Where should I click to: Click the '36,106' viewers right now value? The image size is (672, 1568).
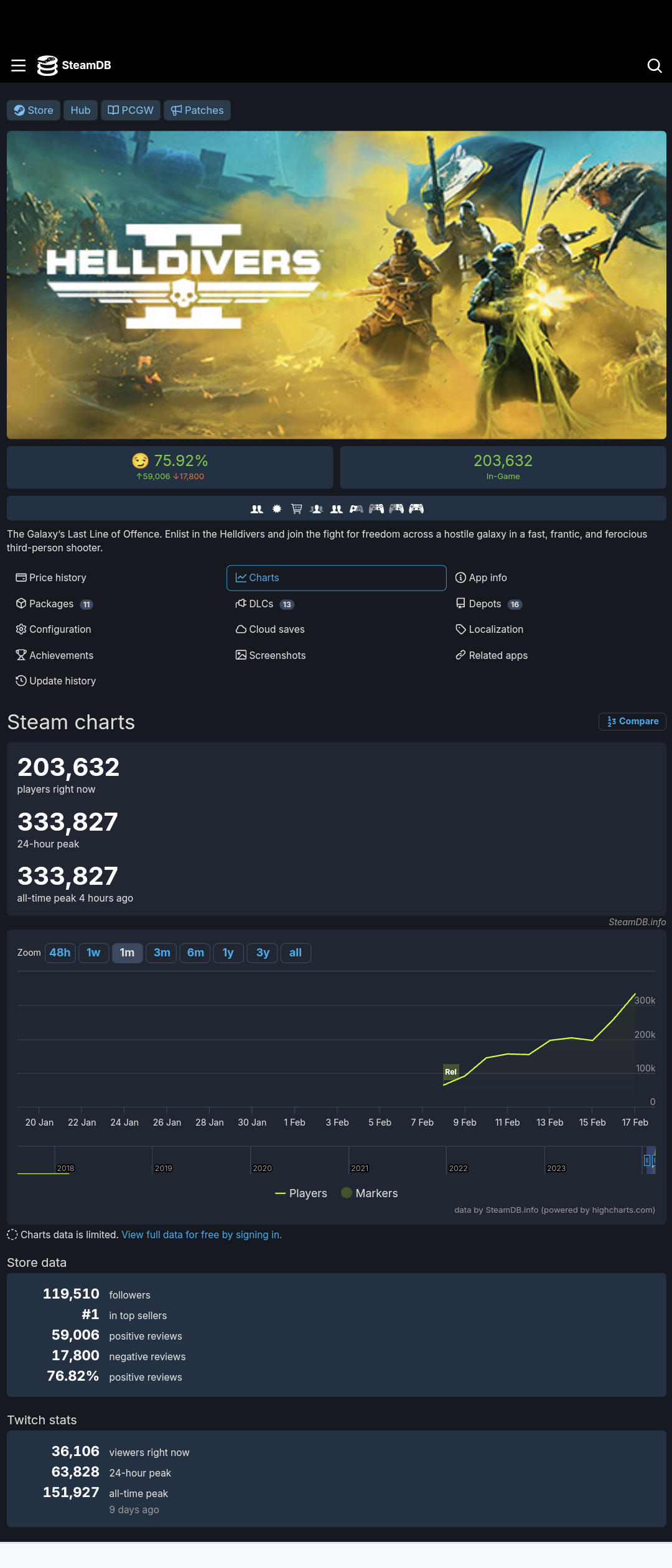tap(75, 1451)
